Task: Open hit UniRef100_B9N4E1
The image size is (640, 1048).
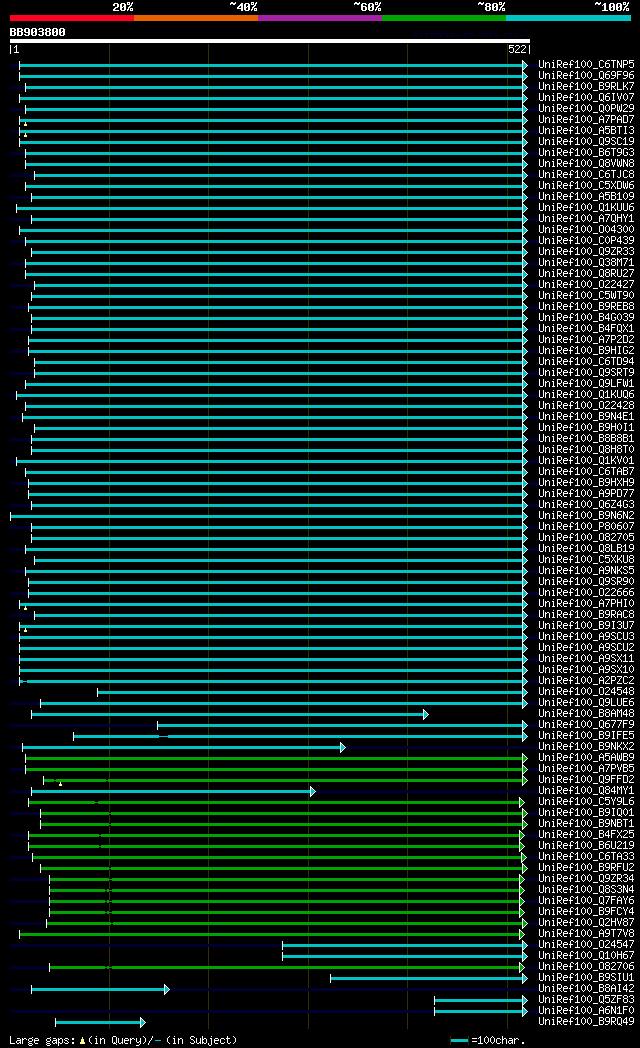Action: [x=586, y=416]
